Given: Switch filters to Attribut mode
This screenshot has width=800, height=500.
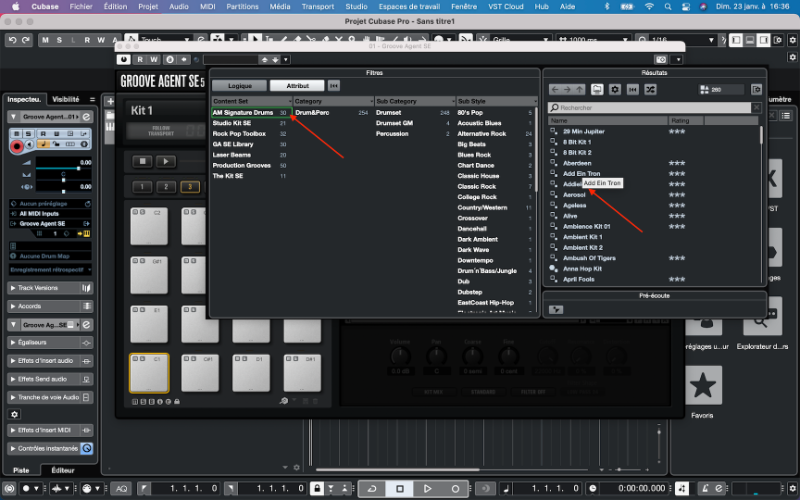Looking at the screenshot, I should (x=297, y=86).
